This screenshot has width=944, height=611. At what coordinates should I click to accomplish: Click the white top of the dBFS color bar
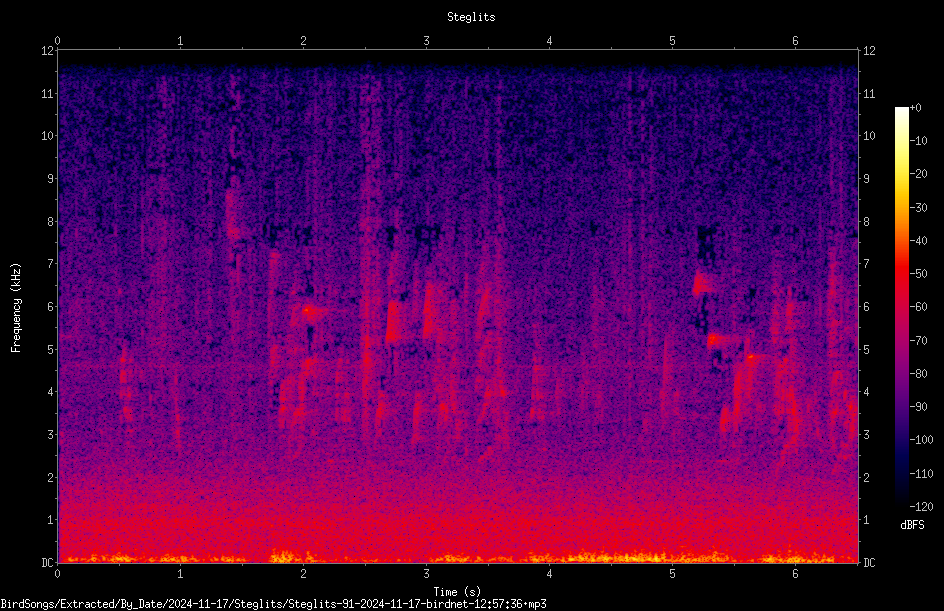point(901,112)
